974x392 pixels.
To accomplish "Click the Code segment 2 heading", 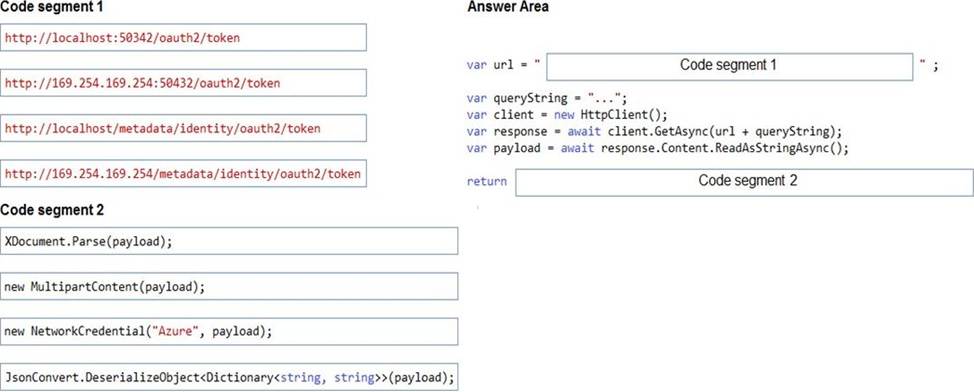I will 52,210.
